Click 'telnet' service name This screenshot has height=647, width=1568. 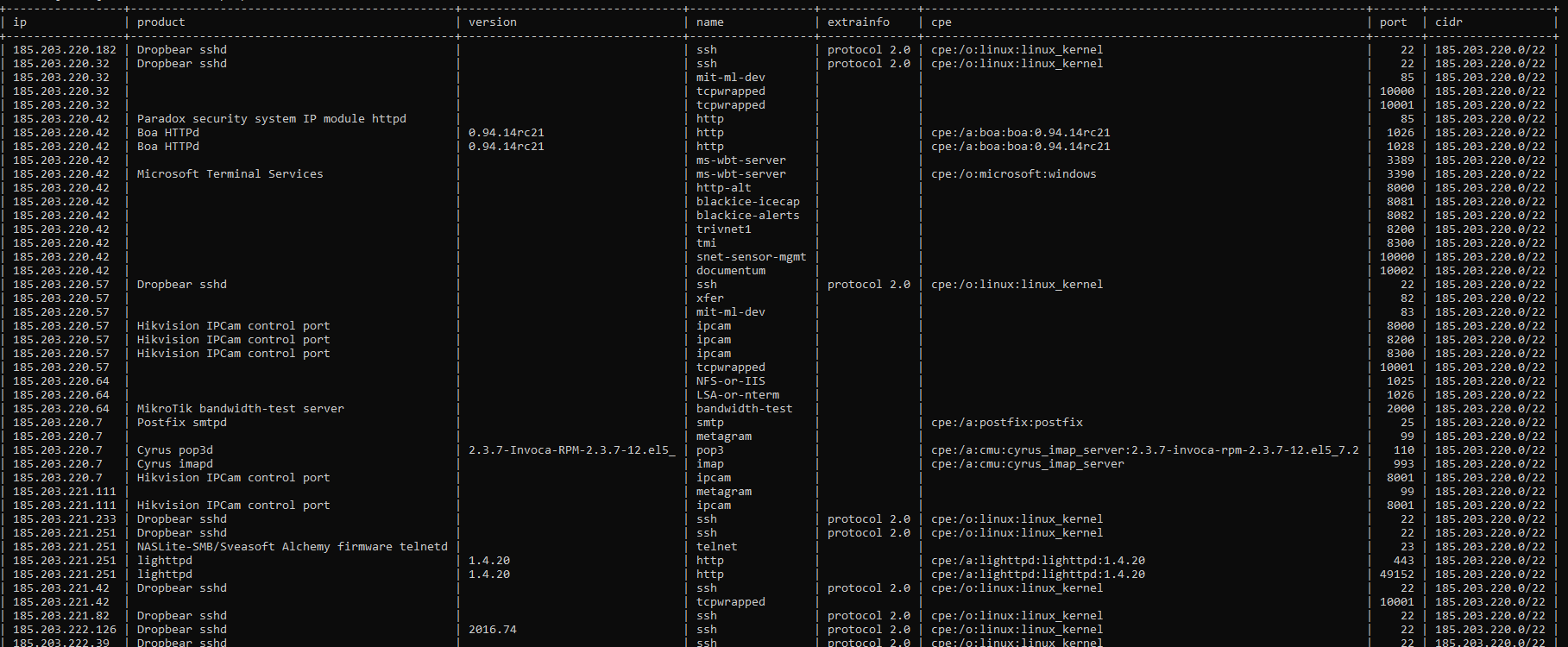point(717,547)
